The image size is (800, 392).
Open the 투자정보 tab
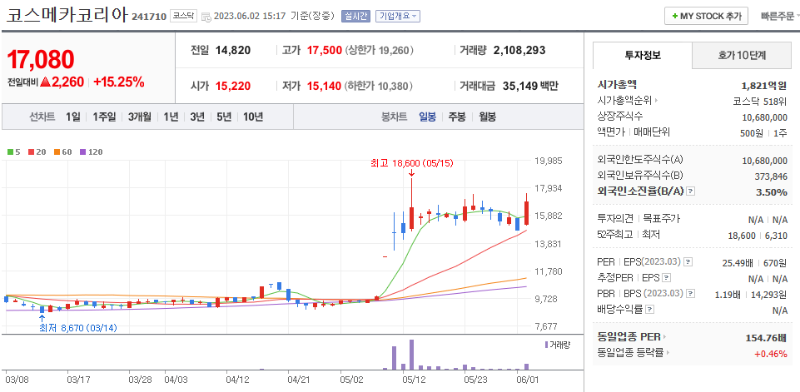click(642, 56)
